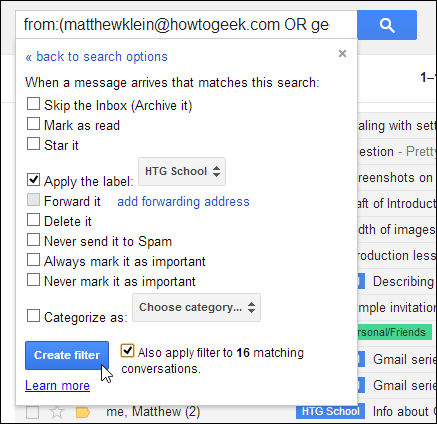Select the me, Matthew conversation checkbox

33,412
